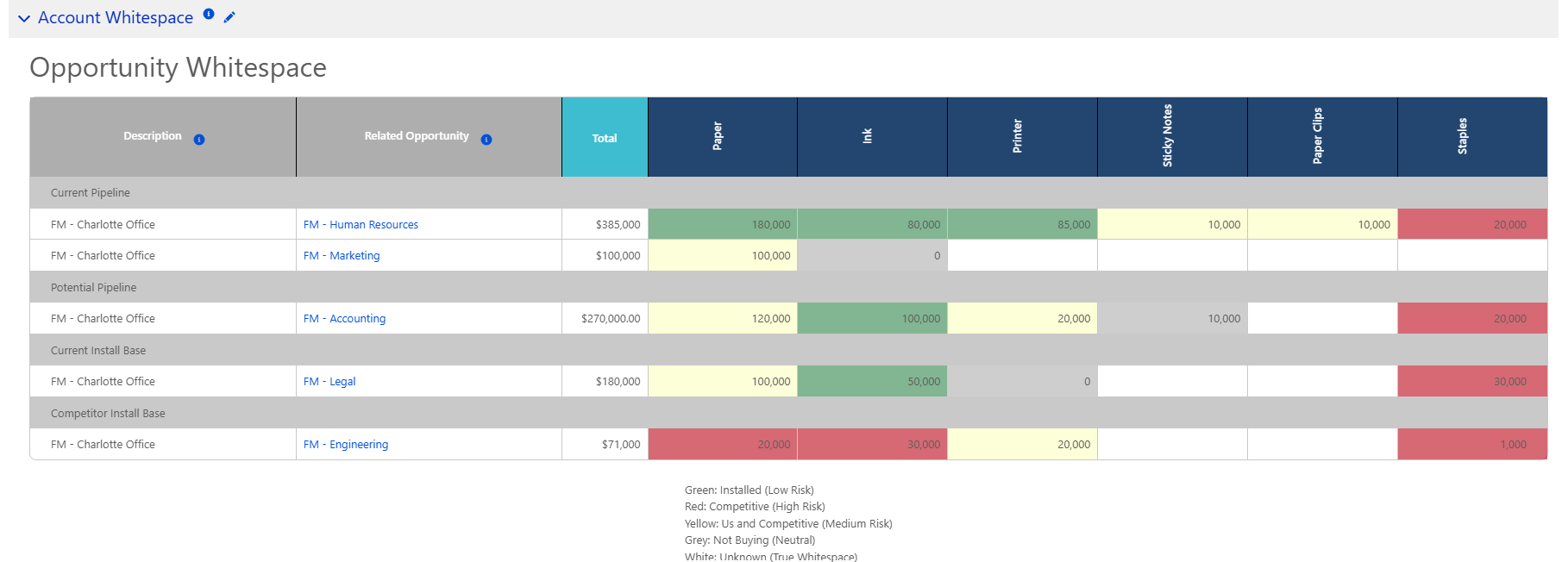
Task: Click the pencil edit icon
Action: click(229, 17)
